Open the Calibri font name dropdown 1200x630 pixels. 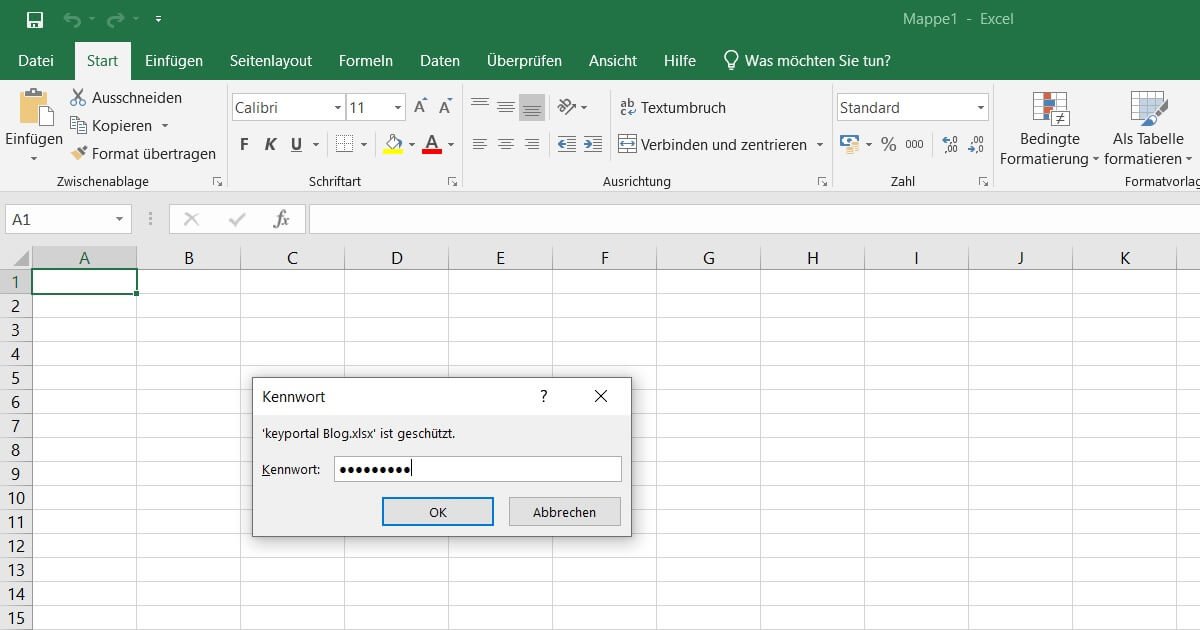pos(338,108)
